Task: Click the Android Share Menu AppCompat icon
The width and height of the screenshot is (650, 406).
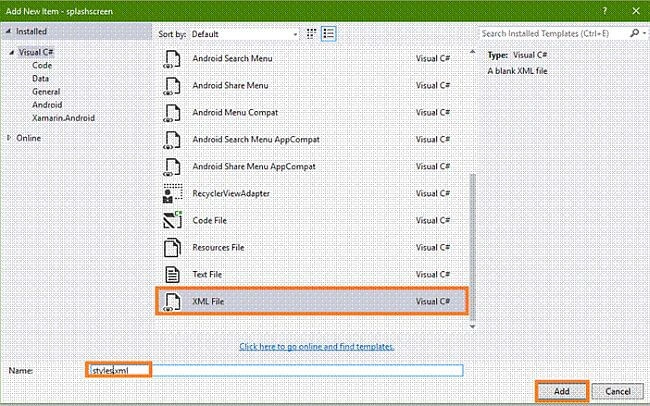Action: [x=172, y=166]
